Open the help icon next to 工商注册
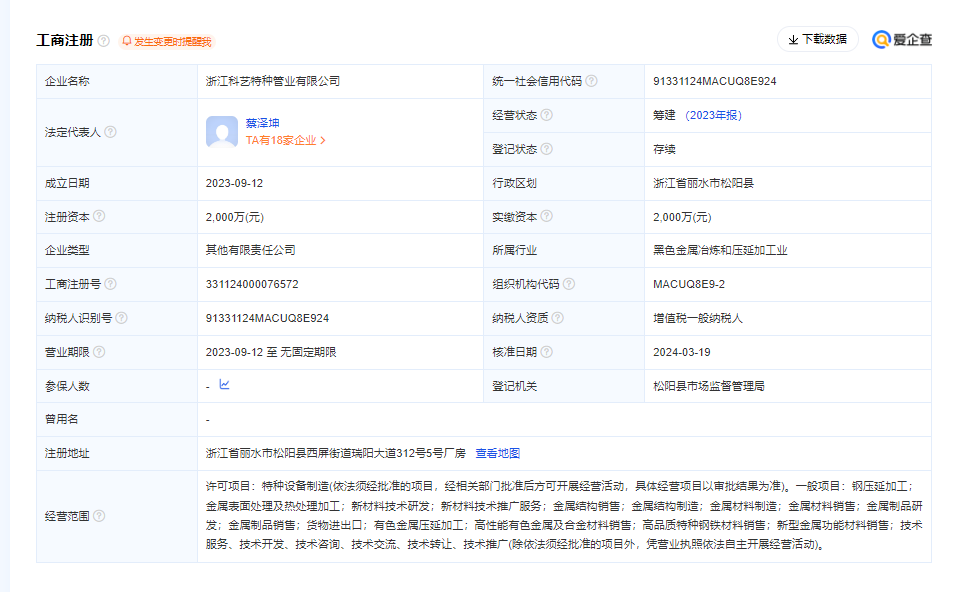Screen dimensions: 955x592 pos(104,41)
